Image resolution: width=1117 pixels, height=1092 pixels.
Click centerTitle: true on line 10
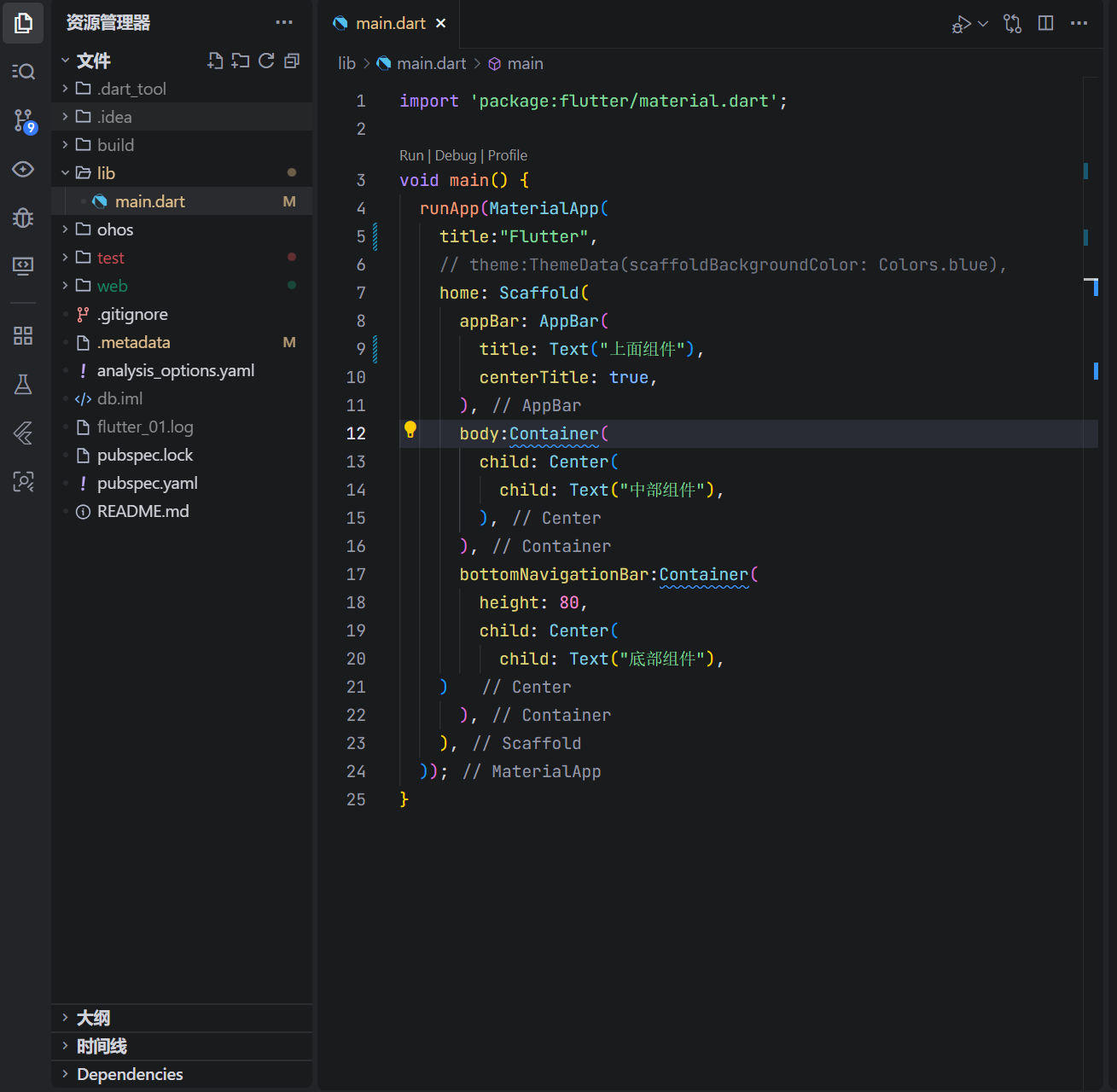tap(568, 378)
